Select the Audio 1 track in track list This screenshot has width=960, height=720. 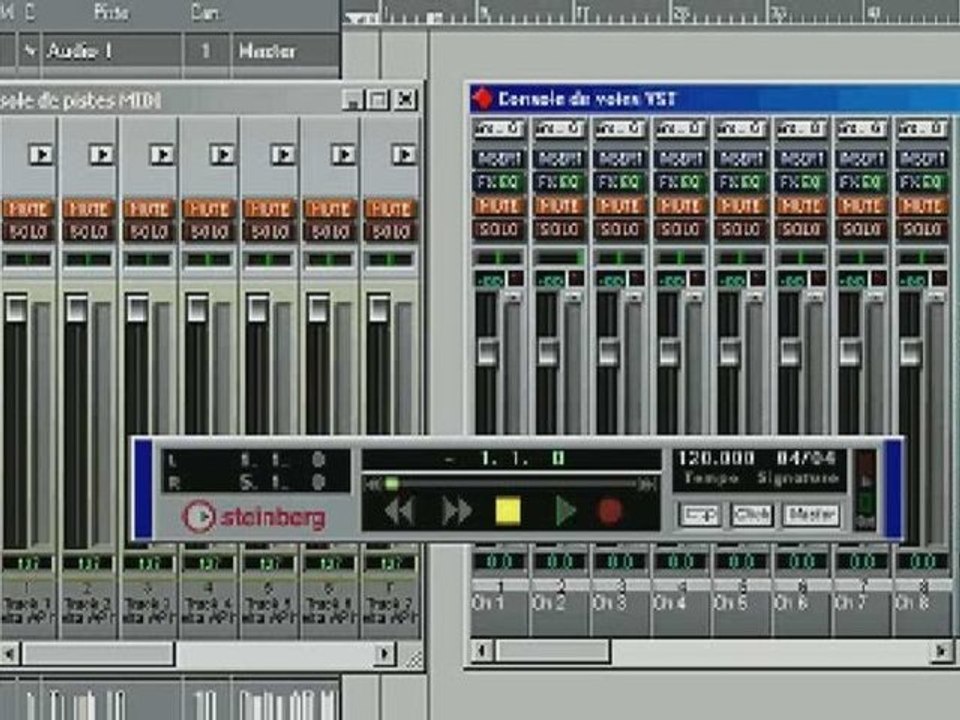tap(80, 51)
